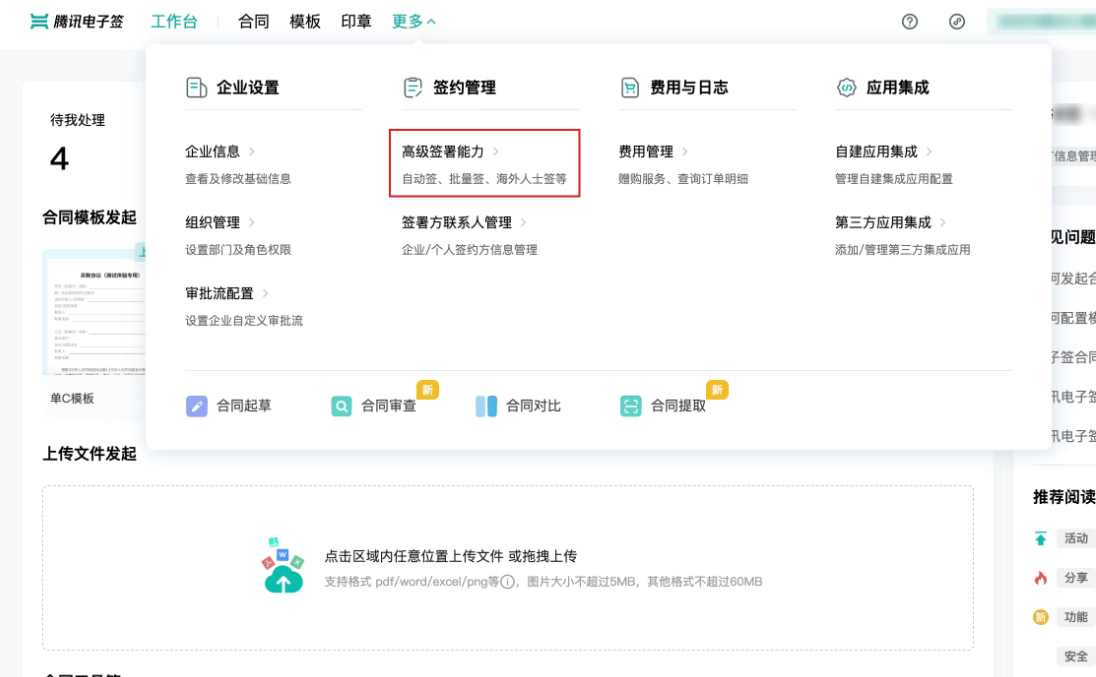Screen dimensions: 1096x677
Task: Open the 合同审查 magnifier icon
Action: (x=341, y=406)
